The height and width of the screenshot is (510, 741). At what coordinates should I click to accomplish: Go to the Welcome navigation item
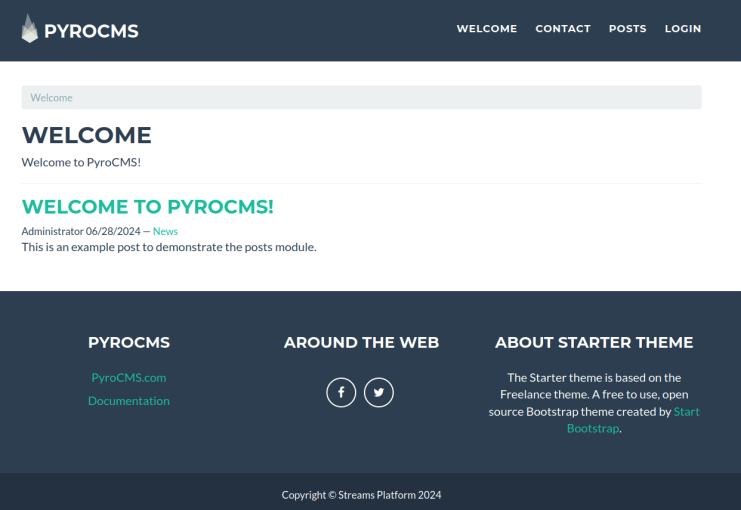coord(487,29)
